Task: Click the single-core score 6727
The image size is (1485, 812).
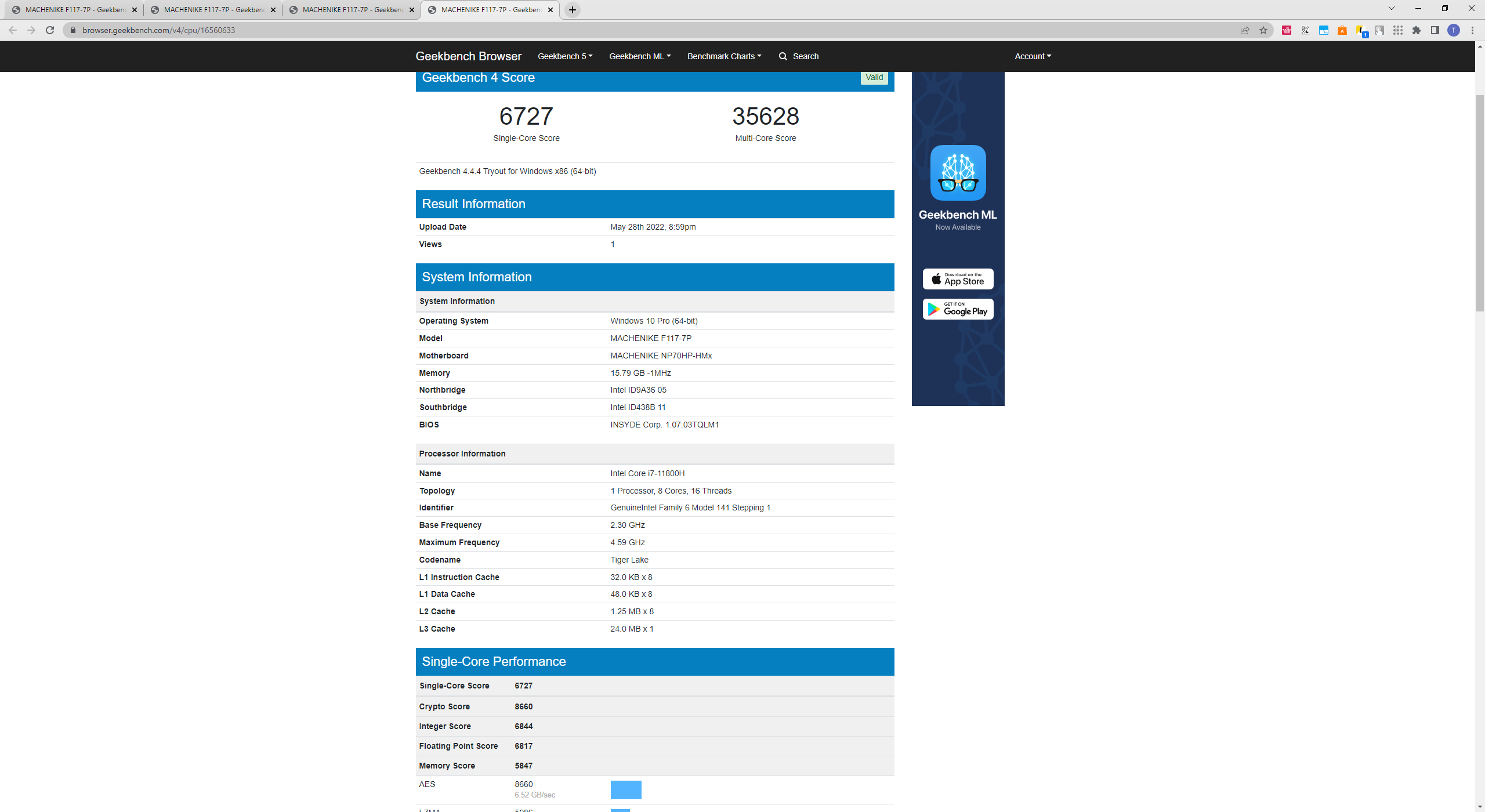Action: pyautogui.click(x=526, y=116)
